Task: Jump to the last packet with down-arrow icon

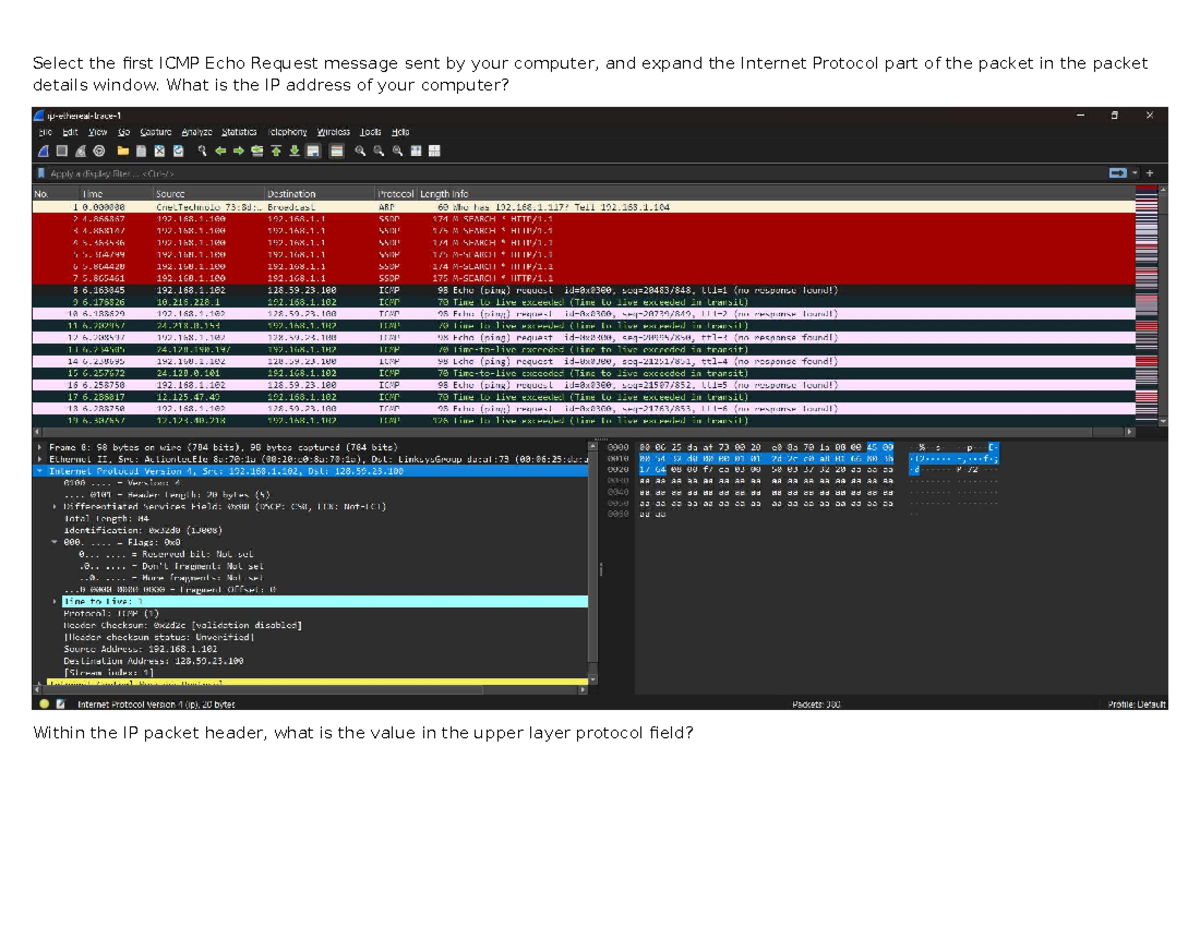Action: pyautogui.click(x=294, y=150)
